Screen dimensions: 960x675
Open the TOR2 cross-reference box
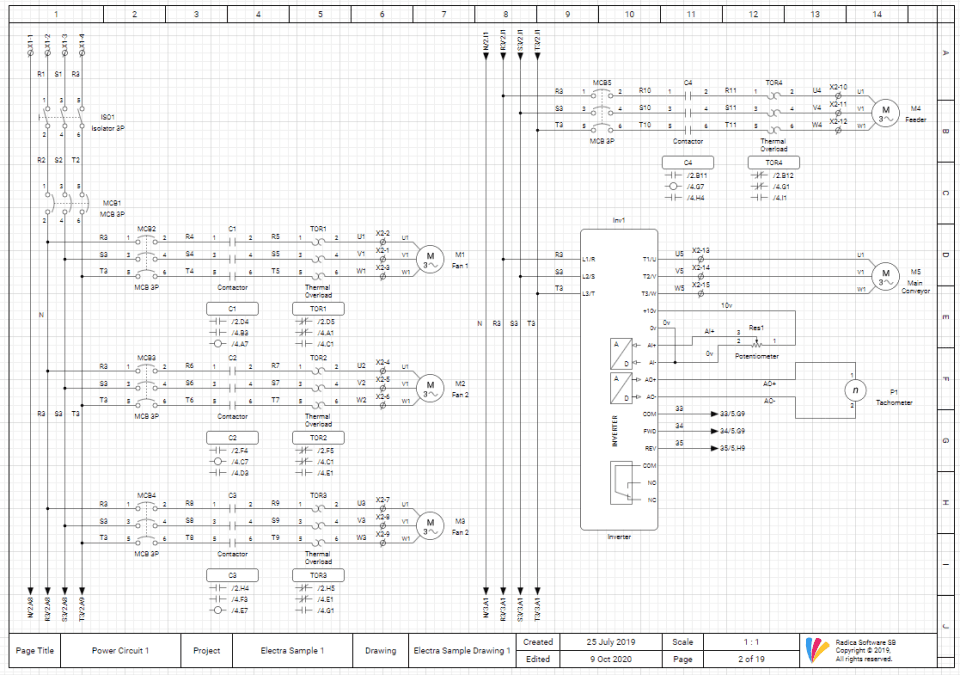(318, 438)
